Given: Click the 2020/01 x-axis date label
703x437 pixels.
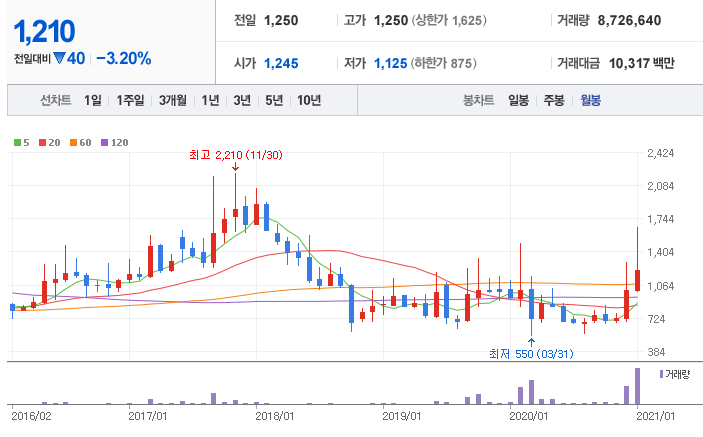Looking at the screenshot, I should tap(529, 416).
